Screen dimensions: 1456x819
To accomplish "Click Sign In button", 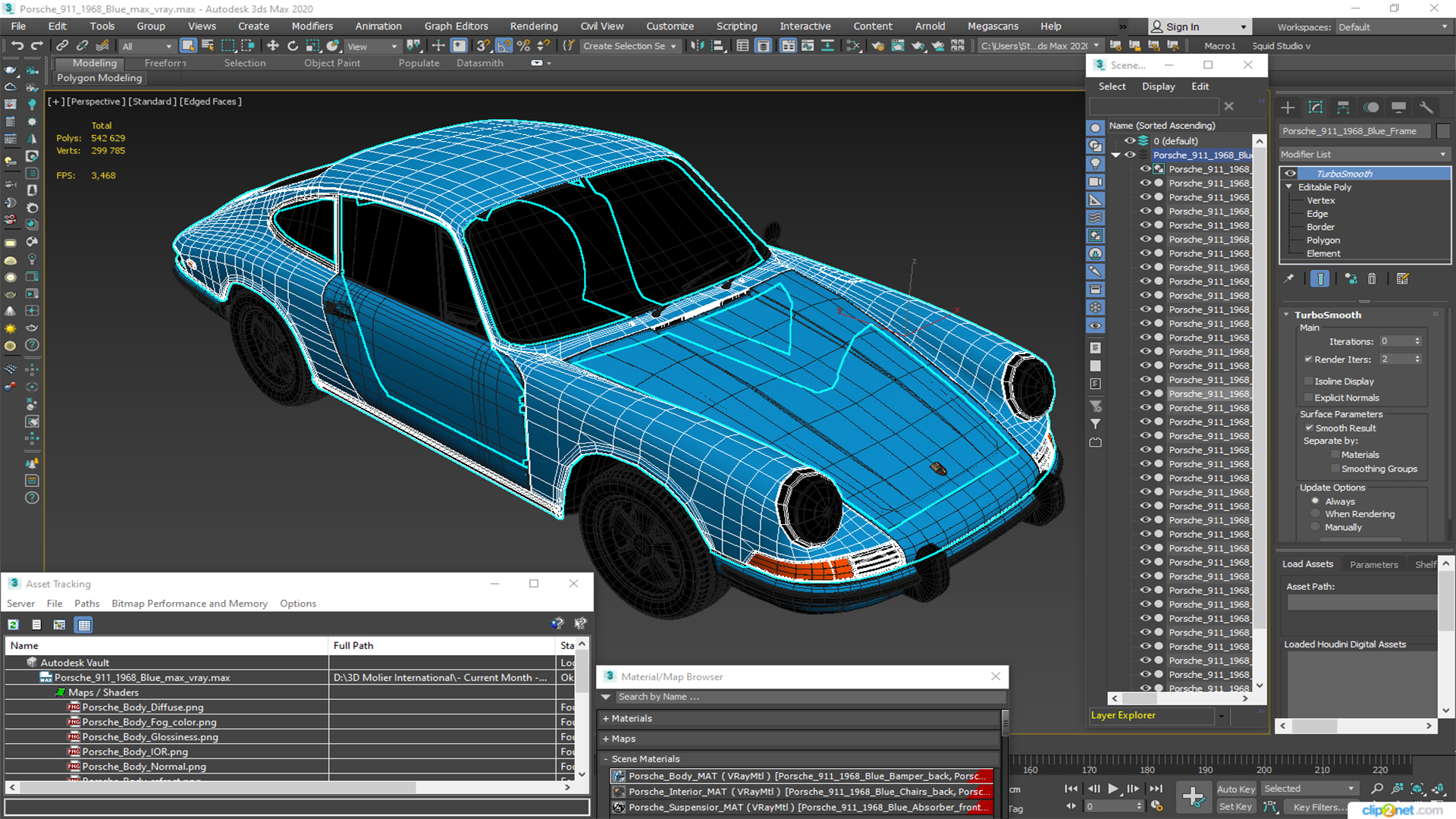I will click(x=1199, y=27).
